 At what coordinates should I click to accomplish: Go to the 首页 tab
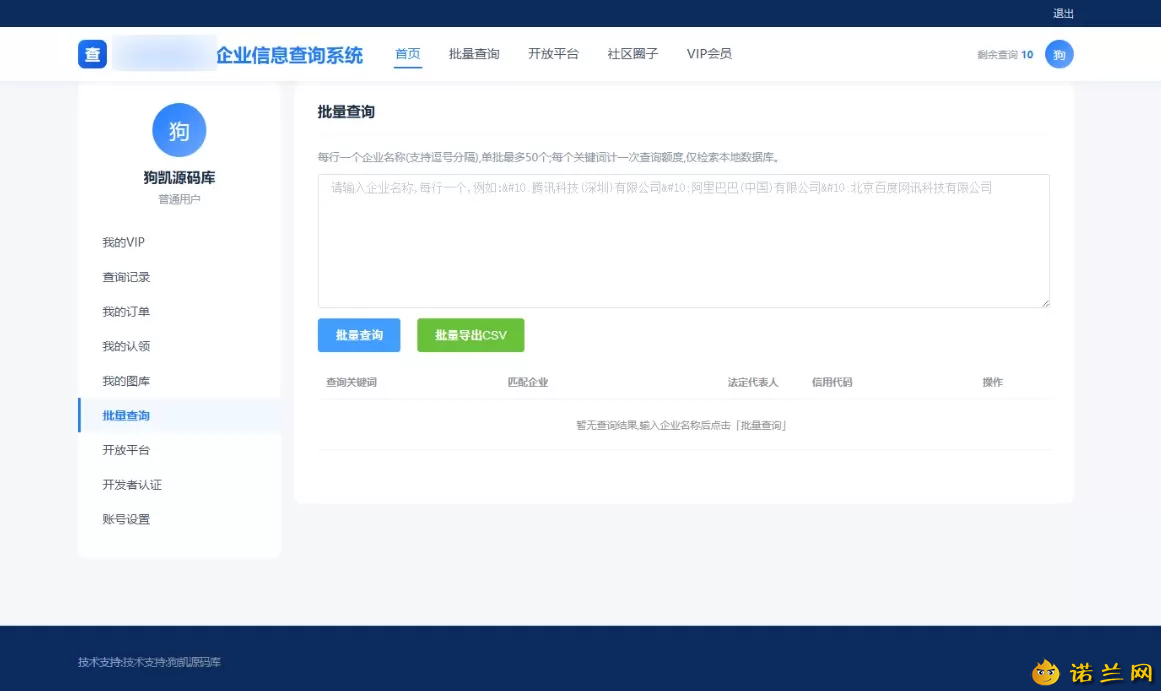(407, 54)
